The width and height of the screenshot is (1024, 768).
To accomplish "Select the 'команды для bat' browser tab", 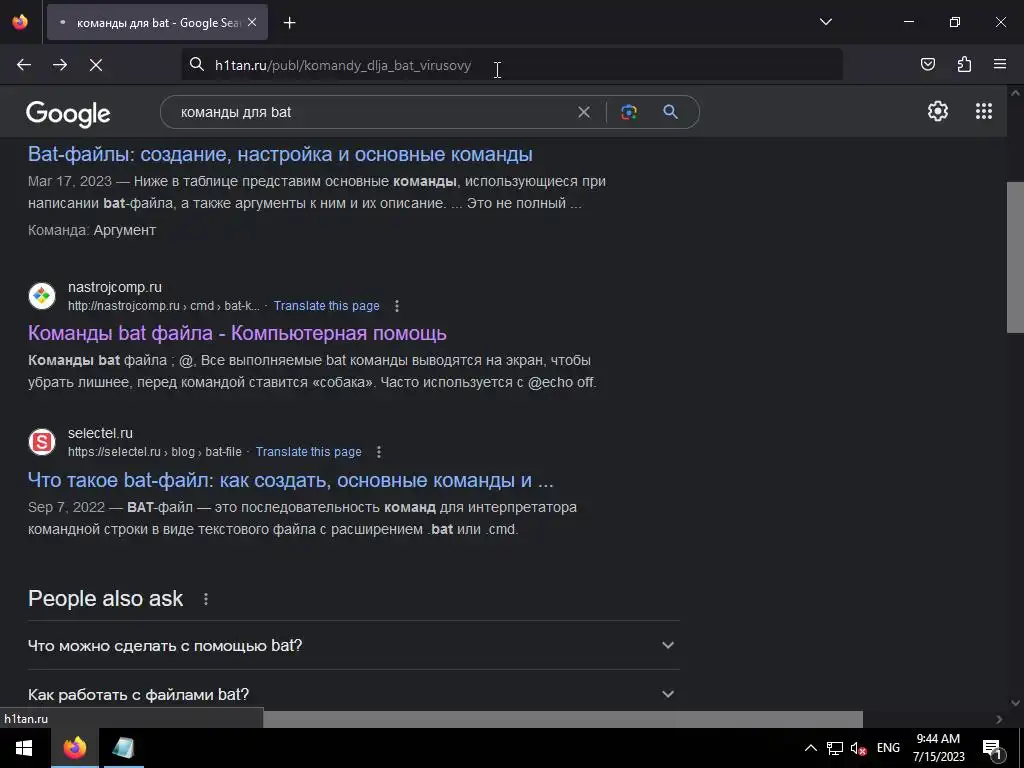I will point(157,23).
